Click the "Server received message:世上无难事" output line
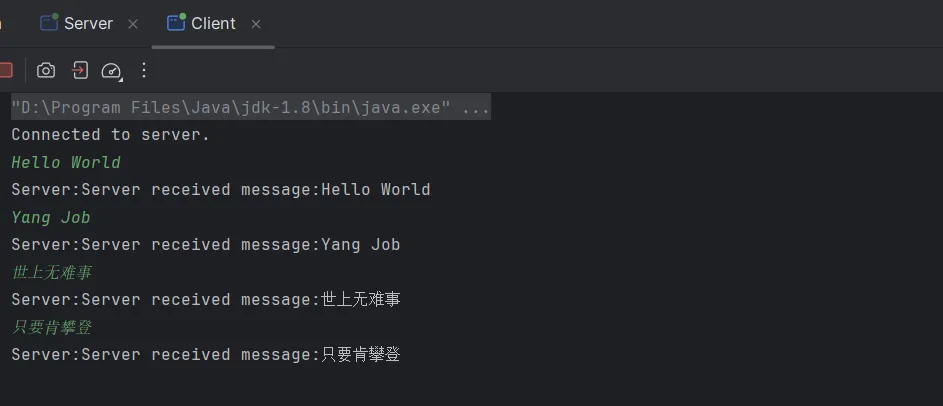 pyautogui.click(x=205, y=300)
